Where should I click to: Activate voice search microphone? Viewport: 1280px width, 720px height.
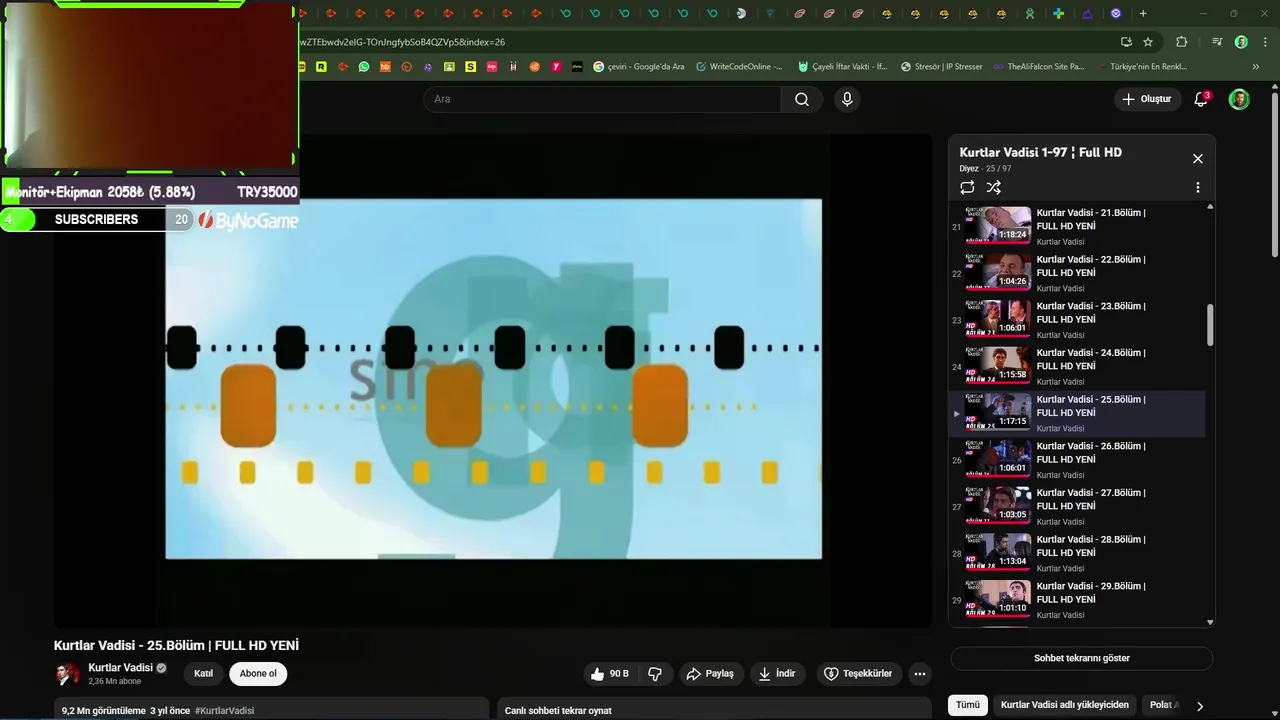point(847,99)
